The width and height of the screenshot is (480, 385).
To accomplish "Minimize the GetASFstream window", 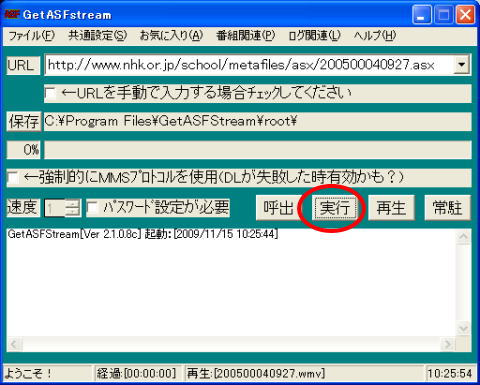I will tap(421, 15).
